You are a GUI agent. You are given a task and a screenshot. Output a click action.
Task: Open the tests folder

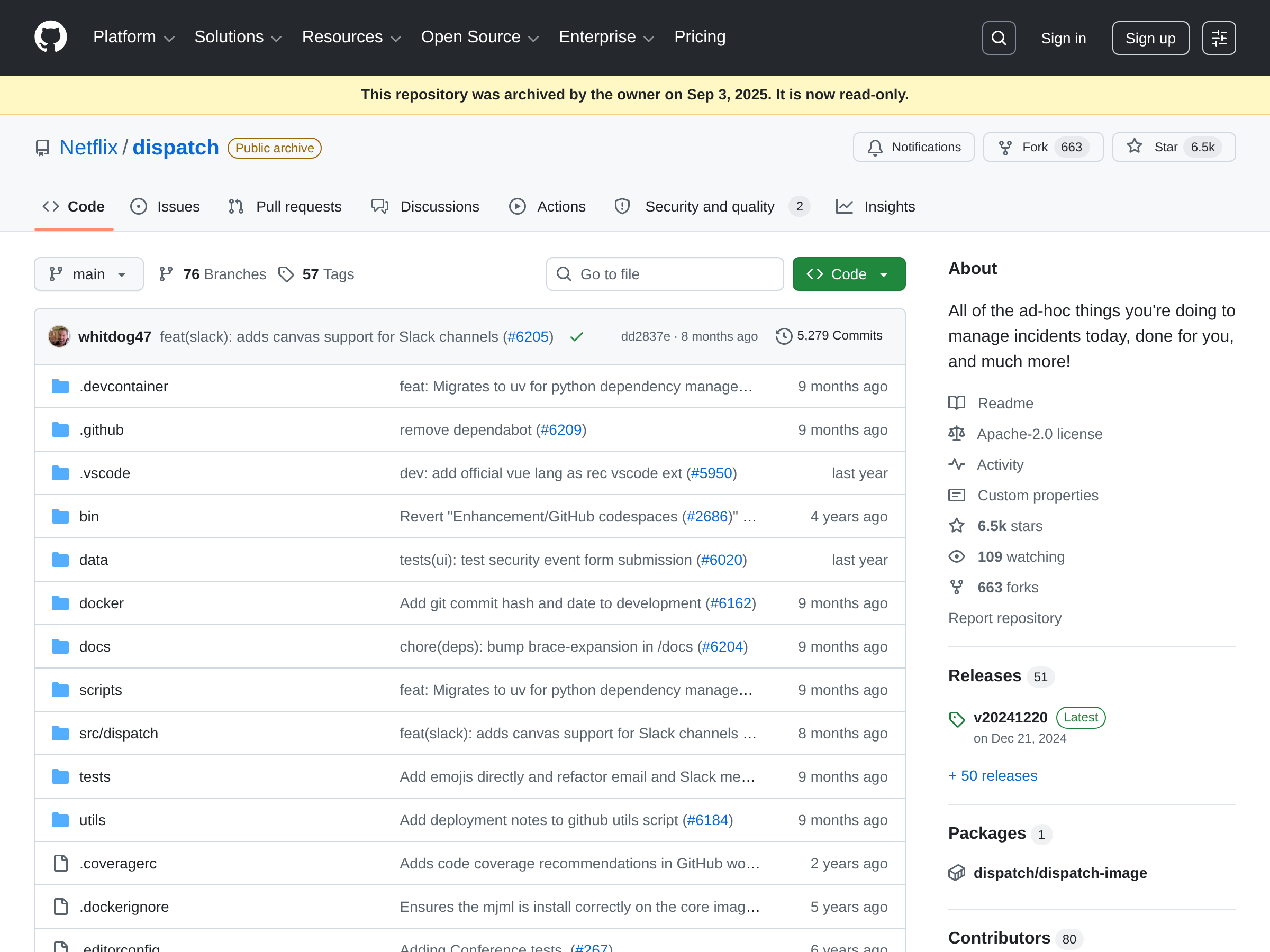tap(95, 776)
